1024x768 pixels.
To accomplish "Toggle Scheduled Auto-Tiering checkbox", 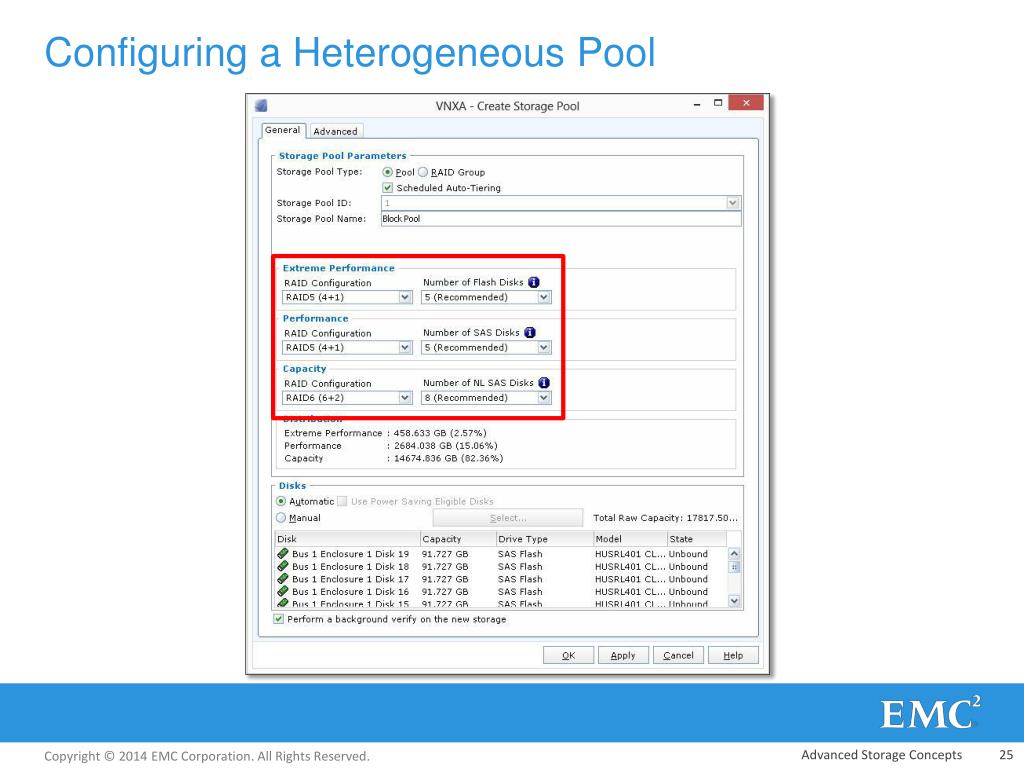I will coord(387,188).
